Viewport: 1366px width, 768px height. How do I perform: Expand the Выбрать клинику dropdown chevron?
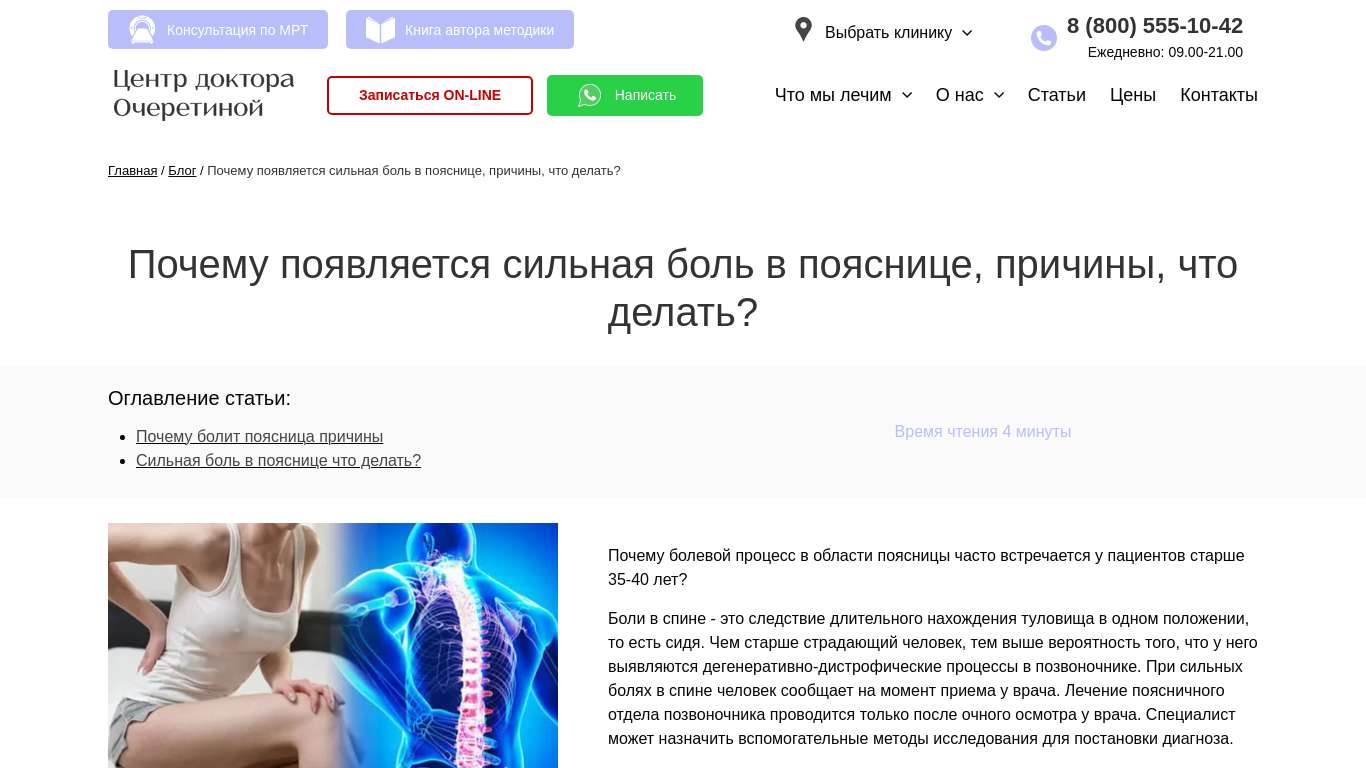(x=967, y=33)
